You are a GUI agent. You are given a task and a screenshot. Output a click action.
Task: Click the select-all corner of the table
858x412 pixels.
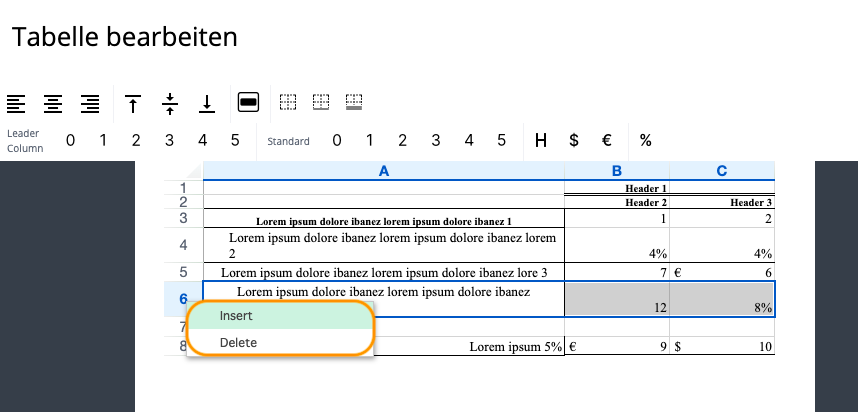[183, 171]
